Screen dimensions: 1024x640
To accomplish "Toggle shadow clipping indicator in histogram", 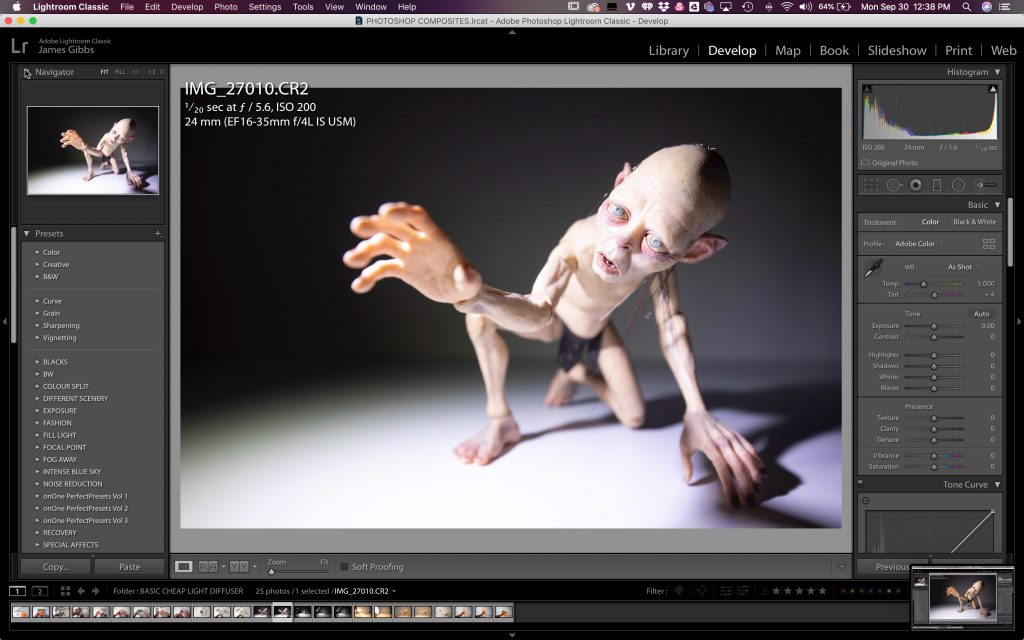I will pyautogui.click(x=867, y=89).
